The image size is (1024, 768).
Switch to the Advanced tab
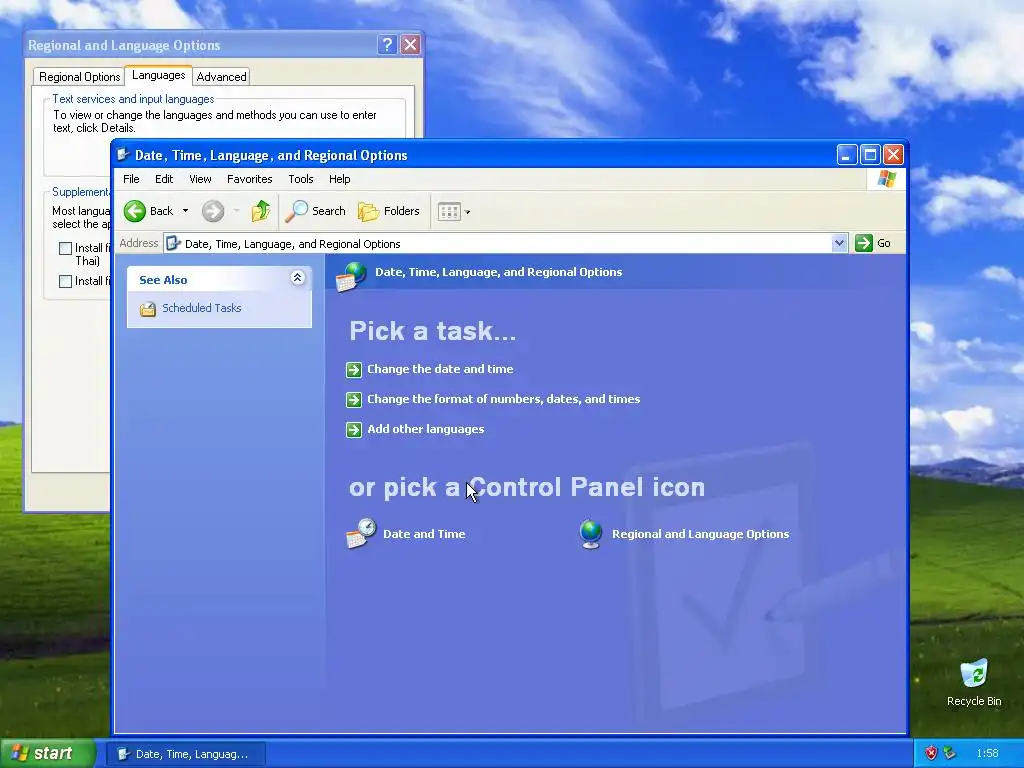click(x=221, y=77)
